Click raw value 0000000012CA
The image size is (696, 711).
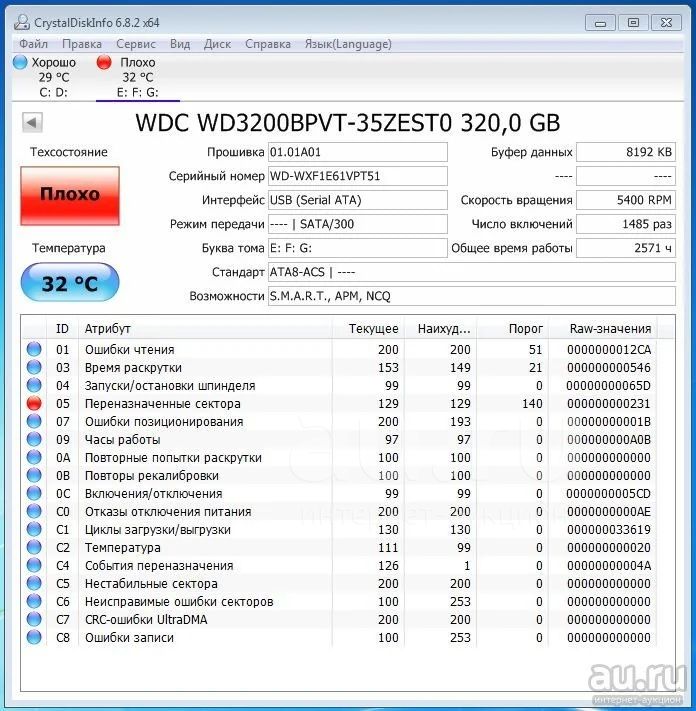click(x=609, y=350)
